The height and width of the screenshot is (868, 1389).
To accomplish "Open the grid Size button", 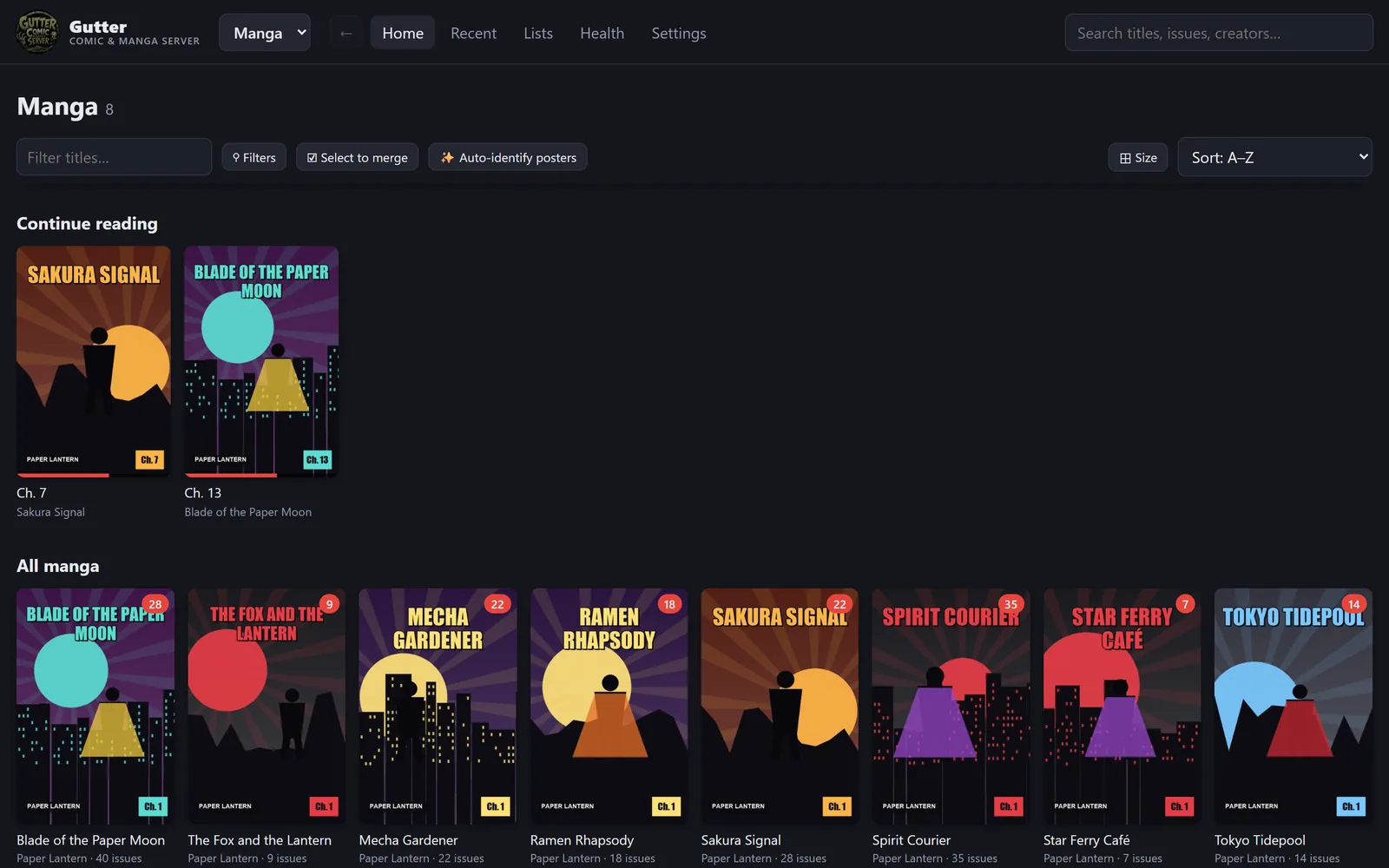I will tap(1138, 157).
